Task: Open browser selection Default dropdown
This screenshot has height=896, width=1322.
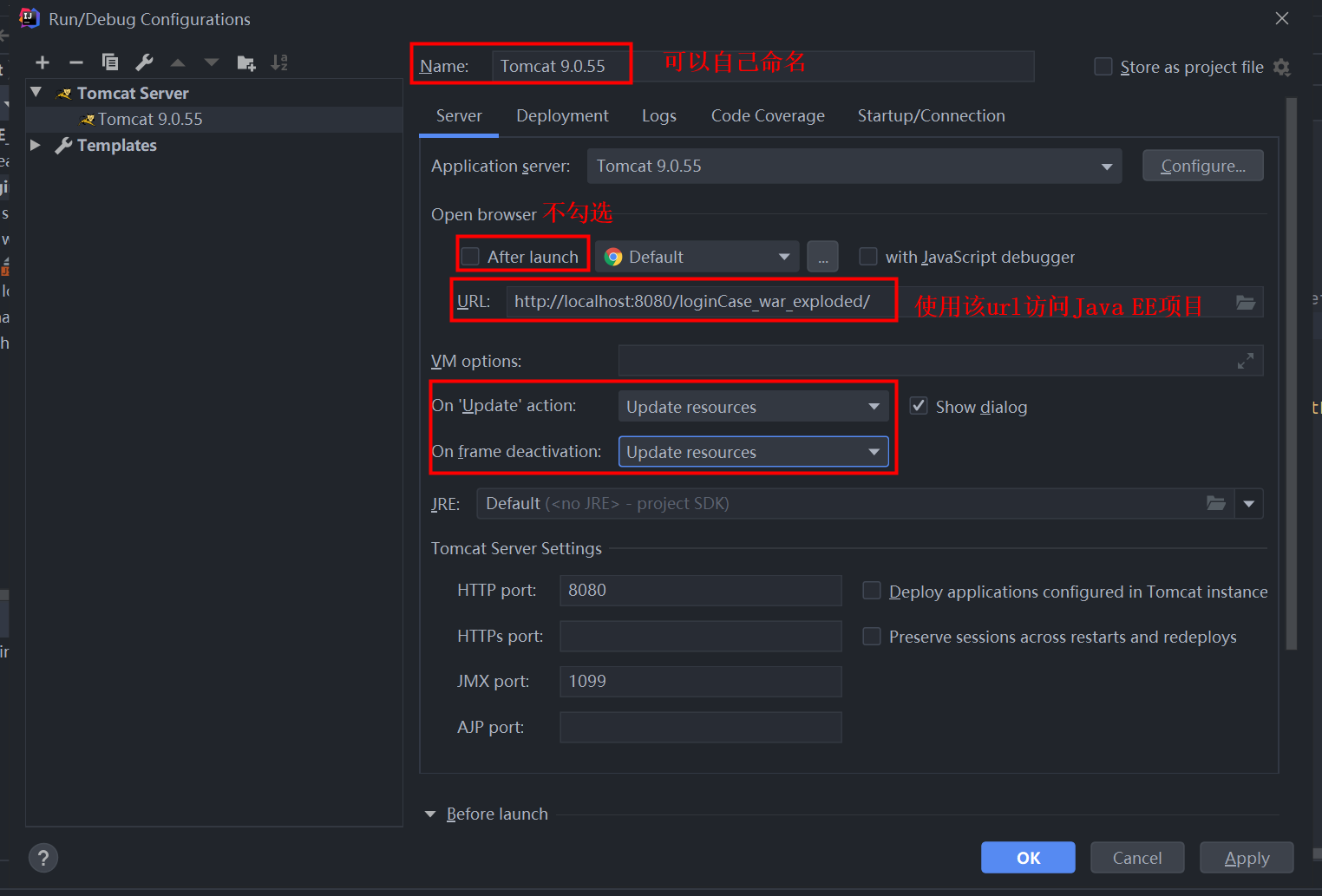Action: point(697,257)
